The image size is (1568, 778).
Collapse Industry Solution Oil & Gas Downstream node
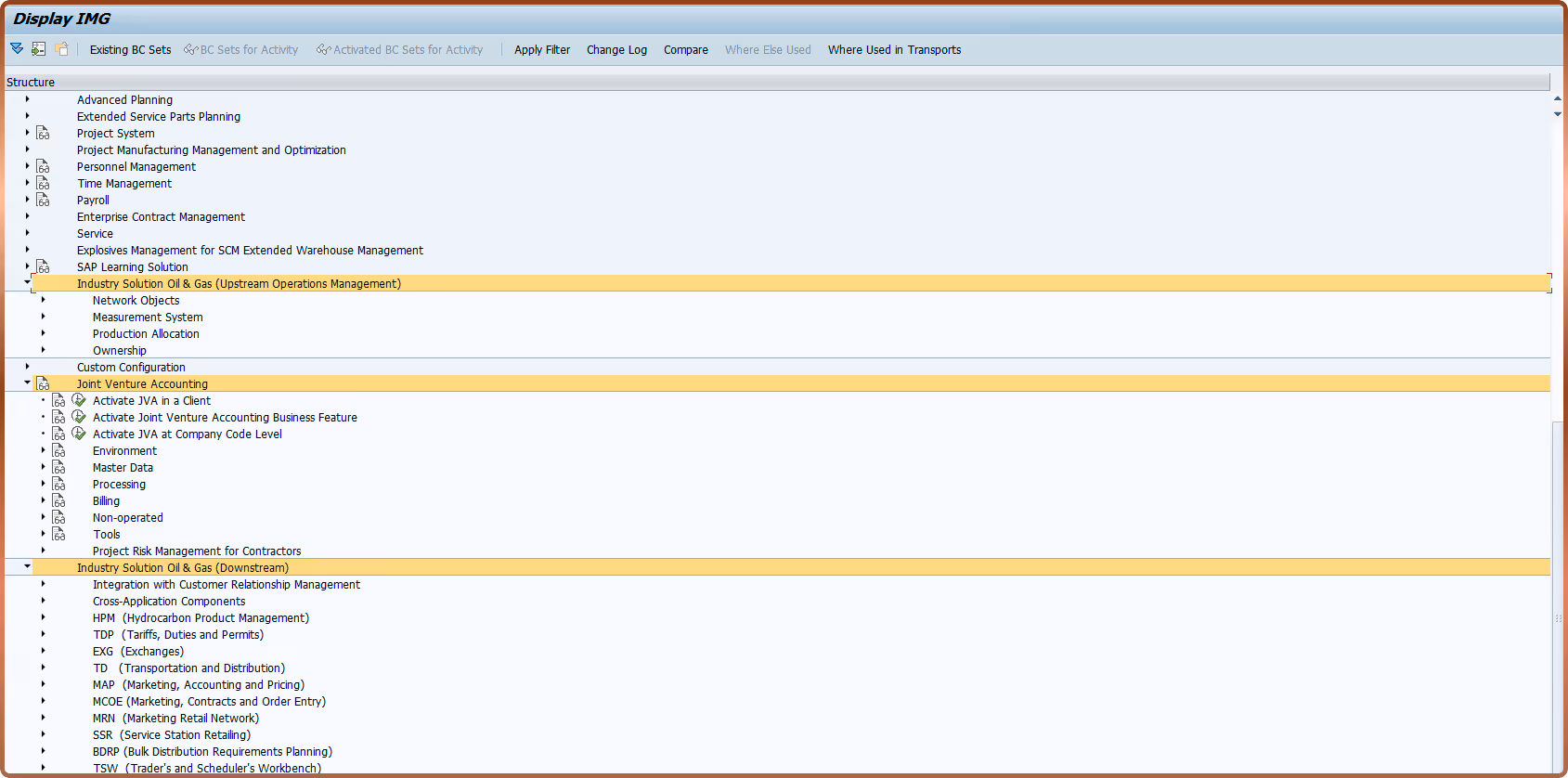tap(27, 566)
